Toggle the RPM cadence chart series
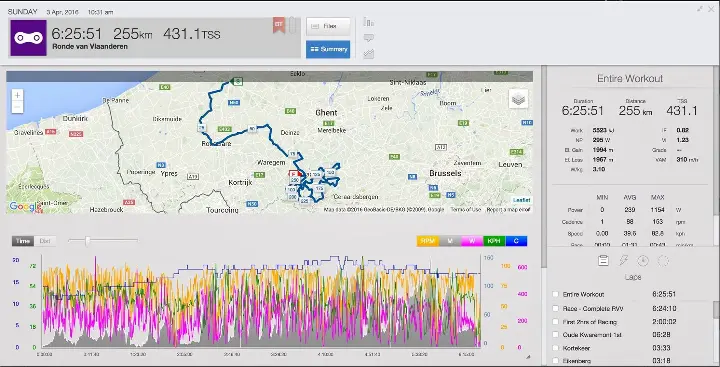 [x=428, y=241]
